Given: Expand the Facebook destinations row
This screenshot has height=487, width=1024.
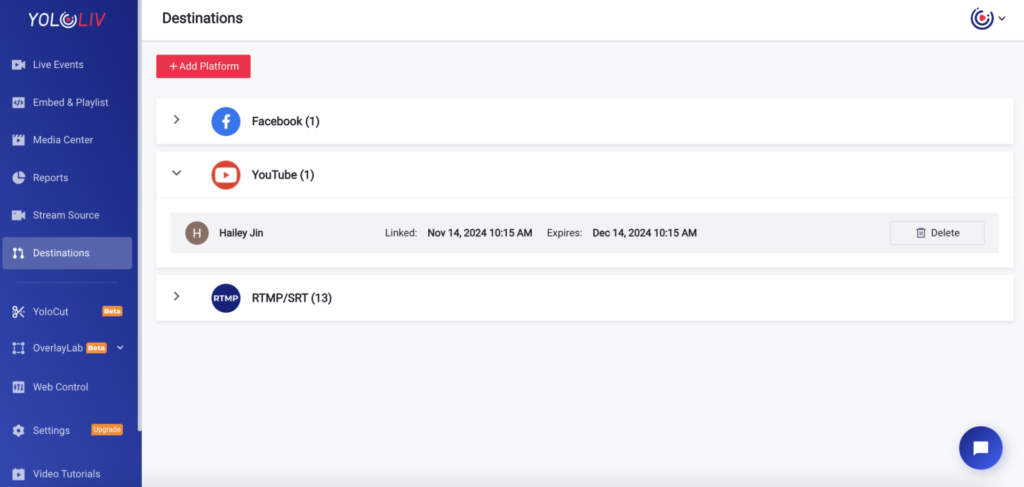Looking at the screenshot, I should 176,120.
